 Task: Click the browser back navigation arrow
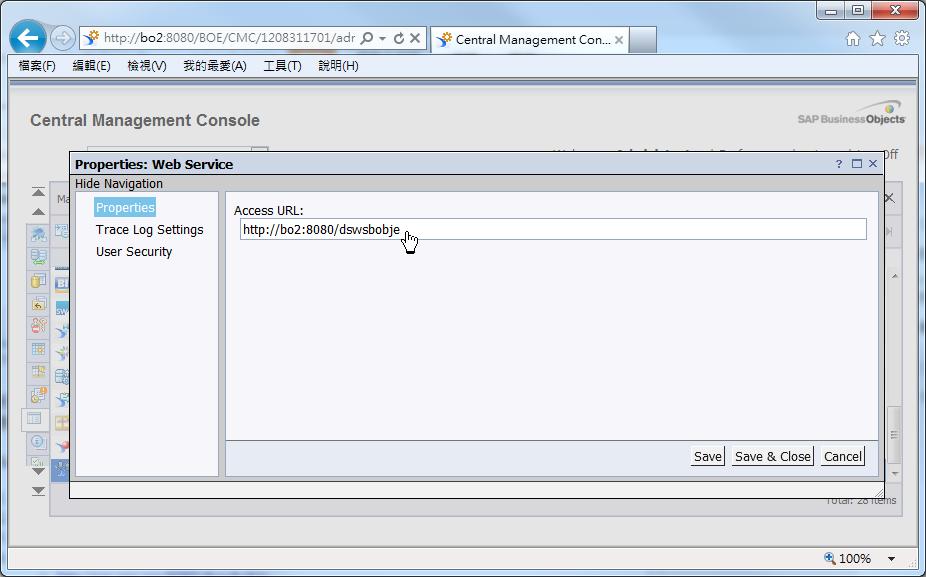click(27, 38)
